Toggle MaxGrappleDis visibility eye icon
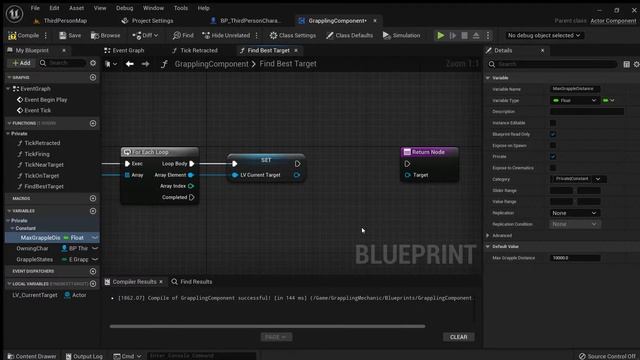640x360 pixels. (x=95, y=238)
